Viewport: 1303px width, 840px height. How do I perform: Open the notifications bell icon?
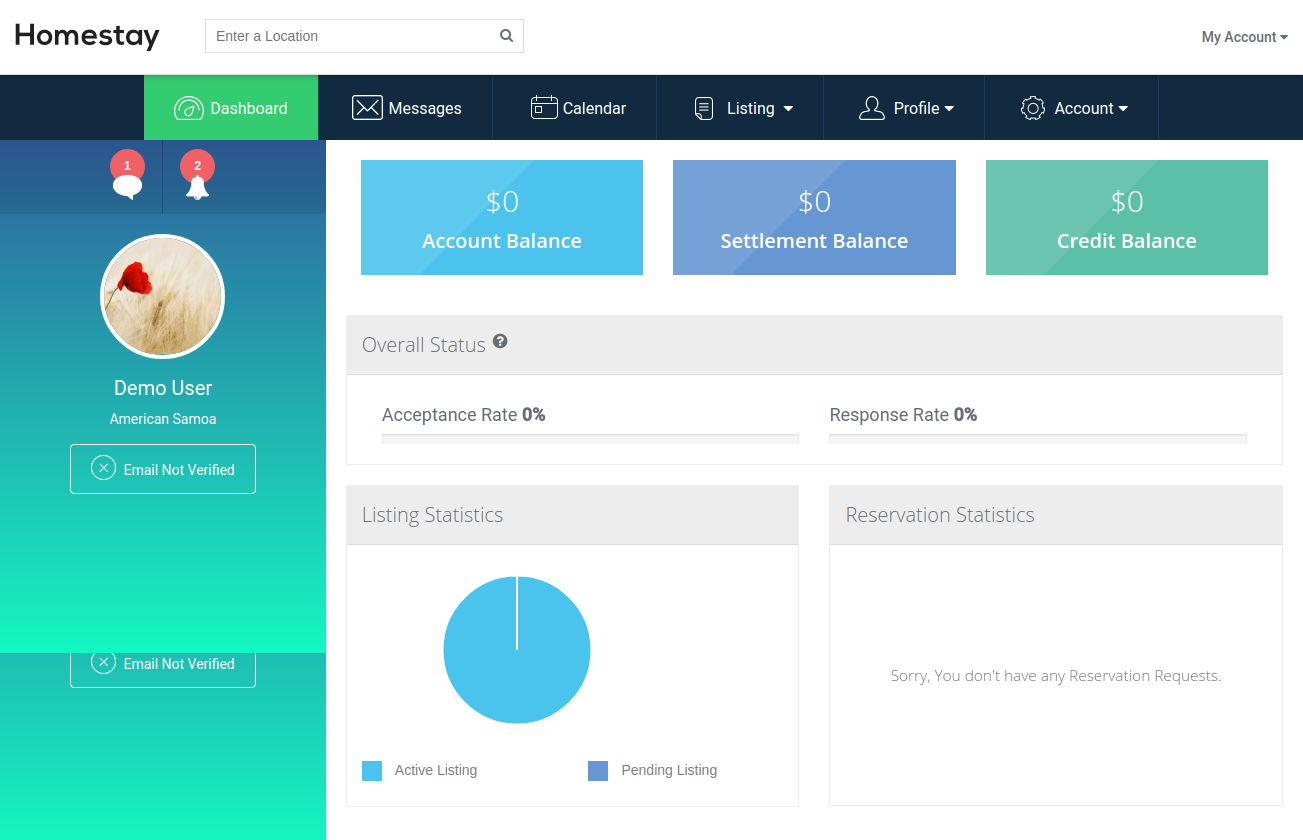197,187
